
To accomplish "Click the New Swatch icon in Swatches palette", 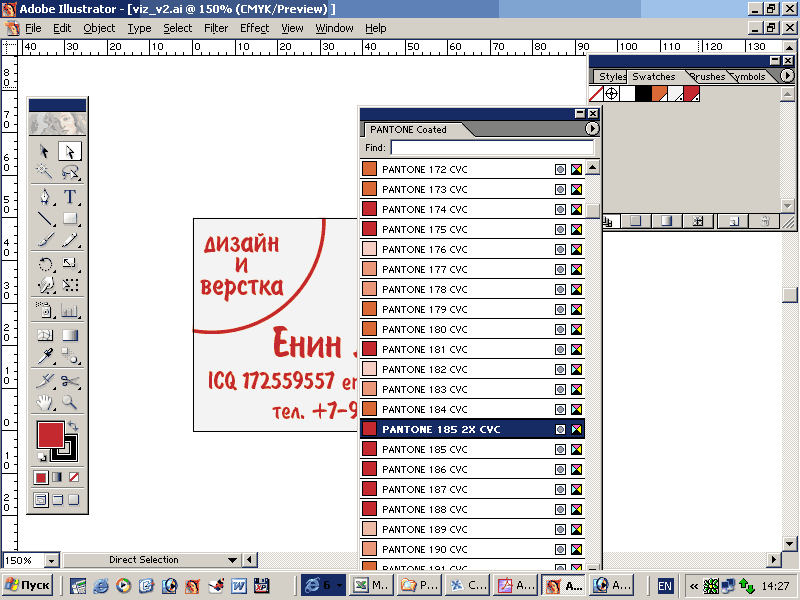I will [734, 221].
